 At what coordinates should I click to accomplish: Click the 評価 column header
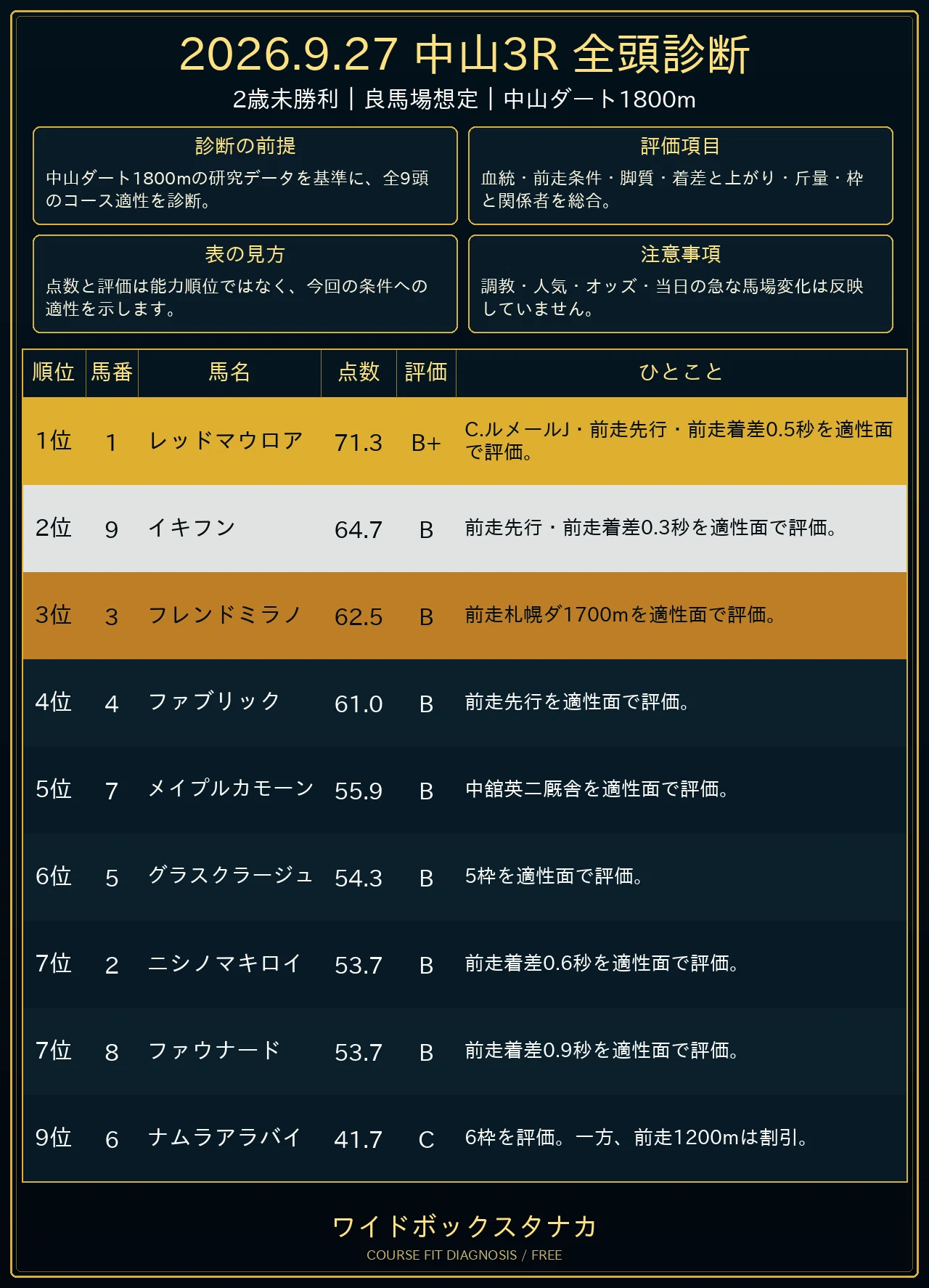pos(426,372)
